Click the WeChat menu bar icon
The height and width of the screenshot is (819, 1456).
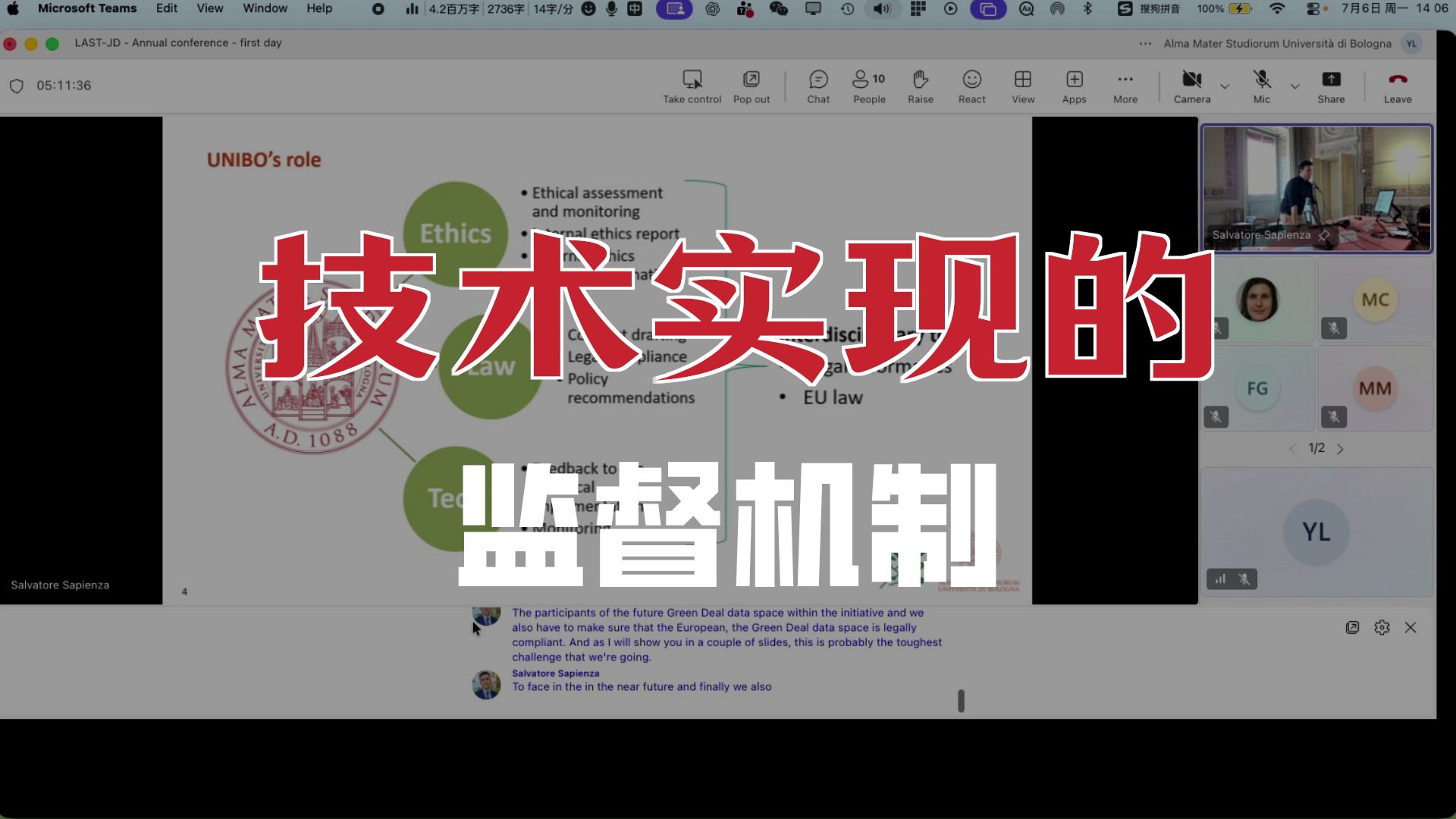point(778,9)
